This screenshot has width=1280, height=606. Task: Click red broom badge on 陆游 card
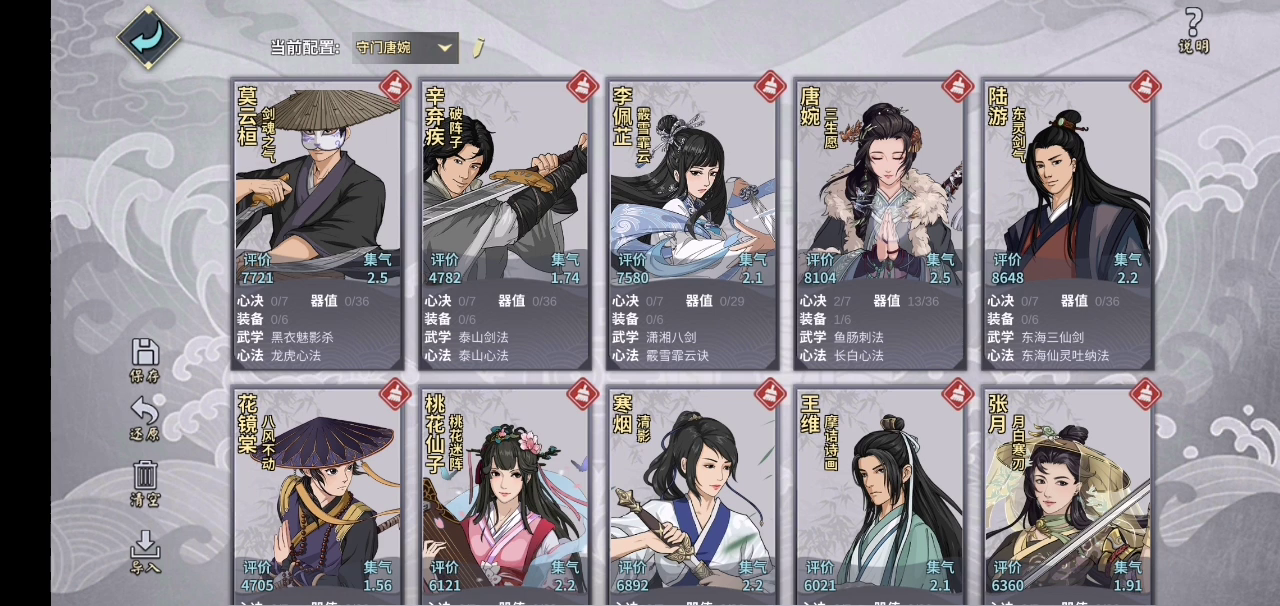pos(1145,87)
